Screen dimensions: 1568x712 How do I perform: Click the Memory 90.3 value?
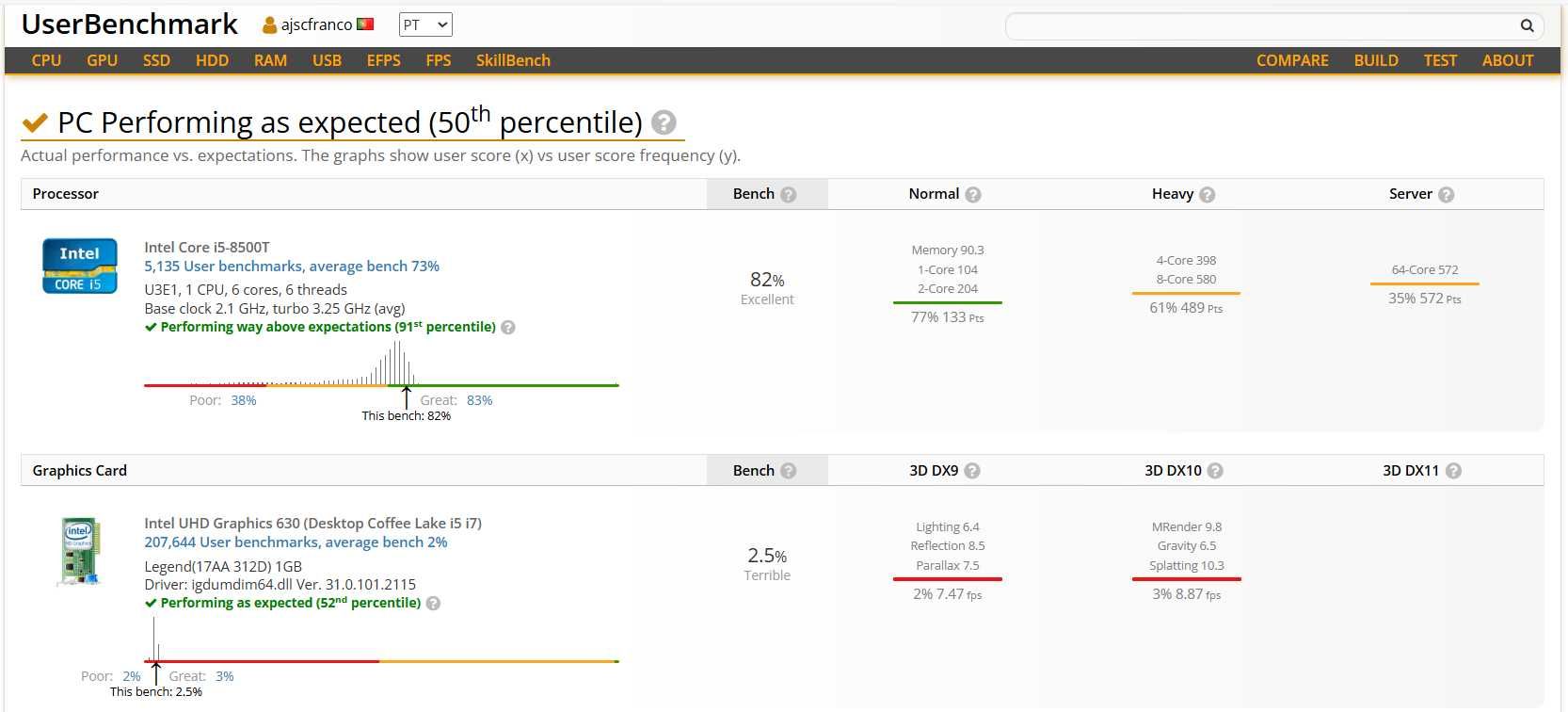point(947,251)
